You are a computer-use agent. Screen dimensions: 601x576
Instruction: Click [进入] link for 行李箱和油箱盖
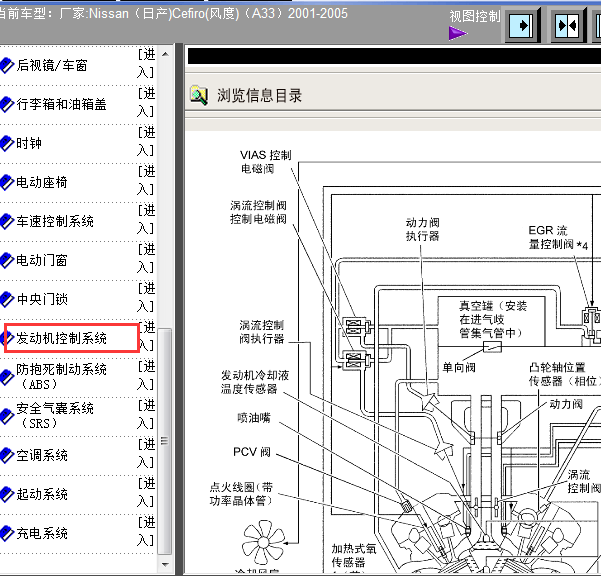[x=146, y=102]
